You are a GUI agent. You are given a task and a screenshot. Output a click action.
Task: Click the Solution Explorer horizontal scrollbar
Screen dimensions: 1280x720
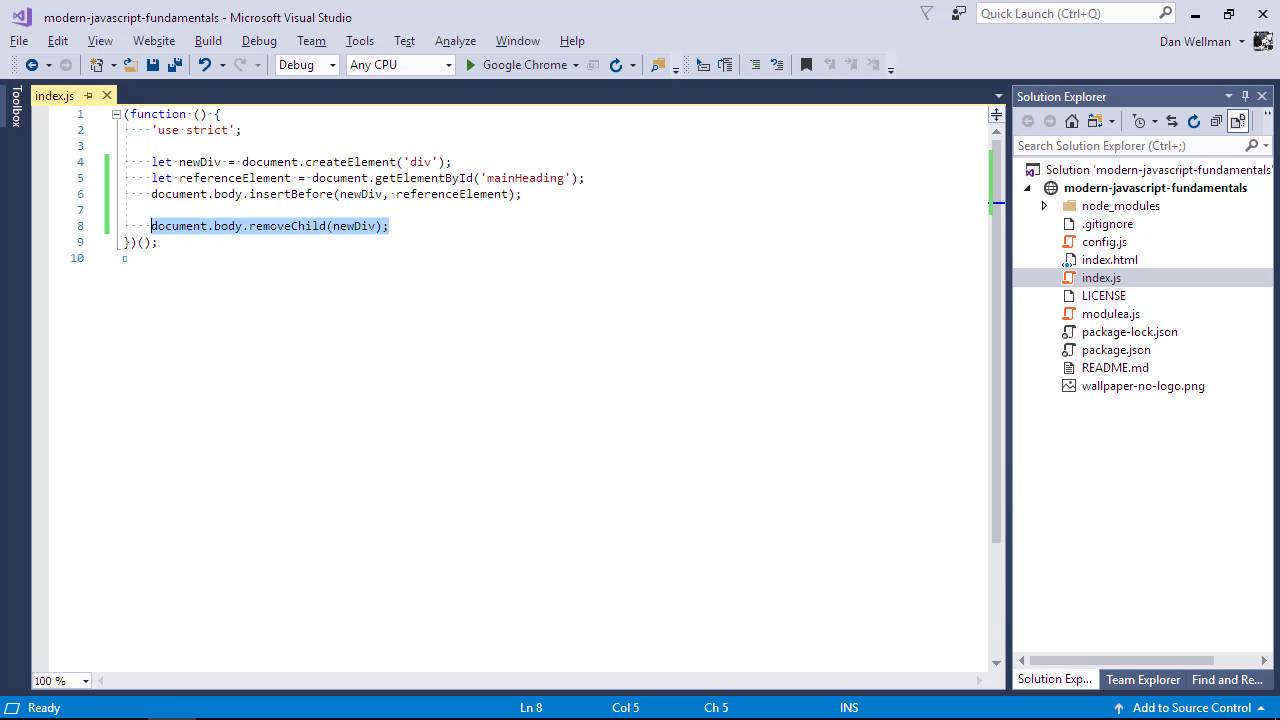coord(1121,660)
